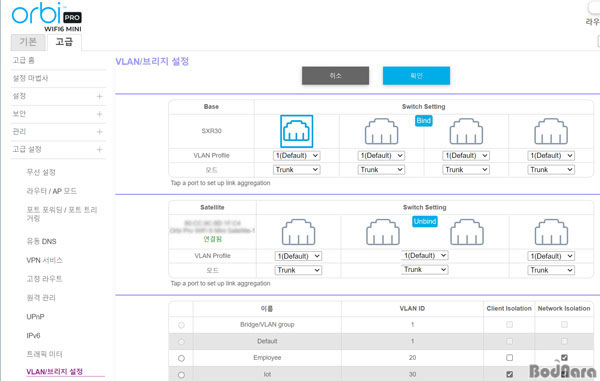Select the Employee VLAN radio button
The height and width of the screenshot is (381, 600).
tap(181, 358)
